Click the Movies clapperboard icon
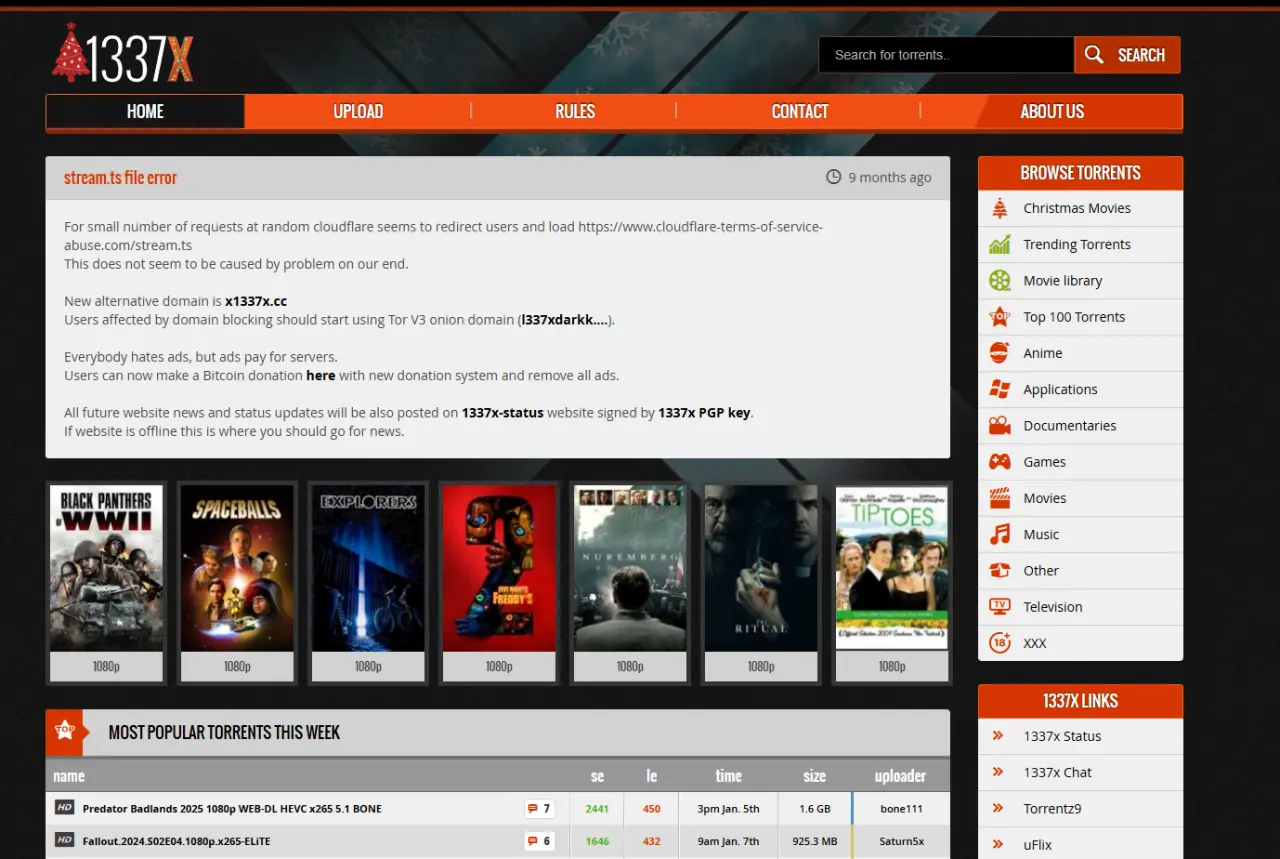The image size is (1280, 859). pos(1000,498)
